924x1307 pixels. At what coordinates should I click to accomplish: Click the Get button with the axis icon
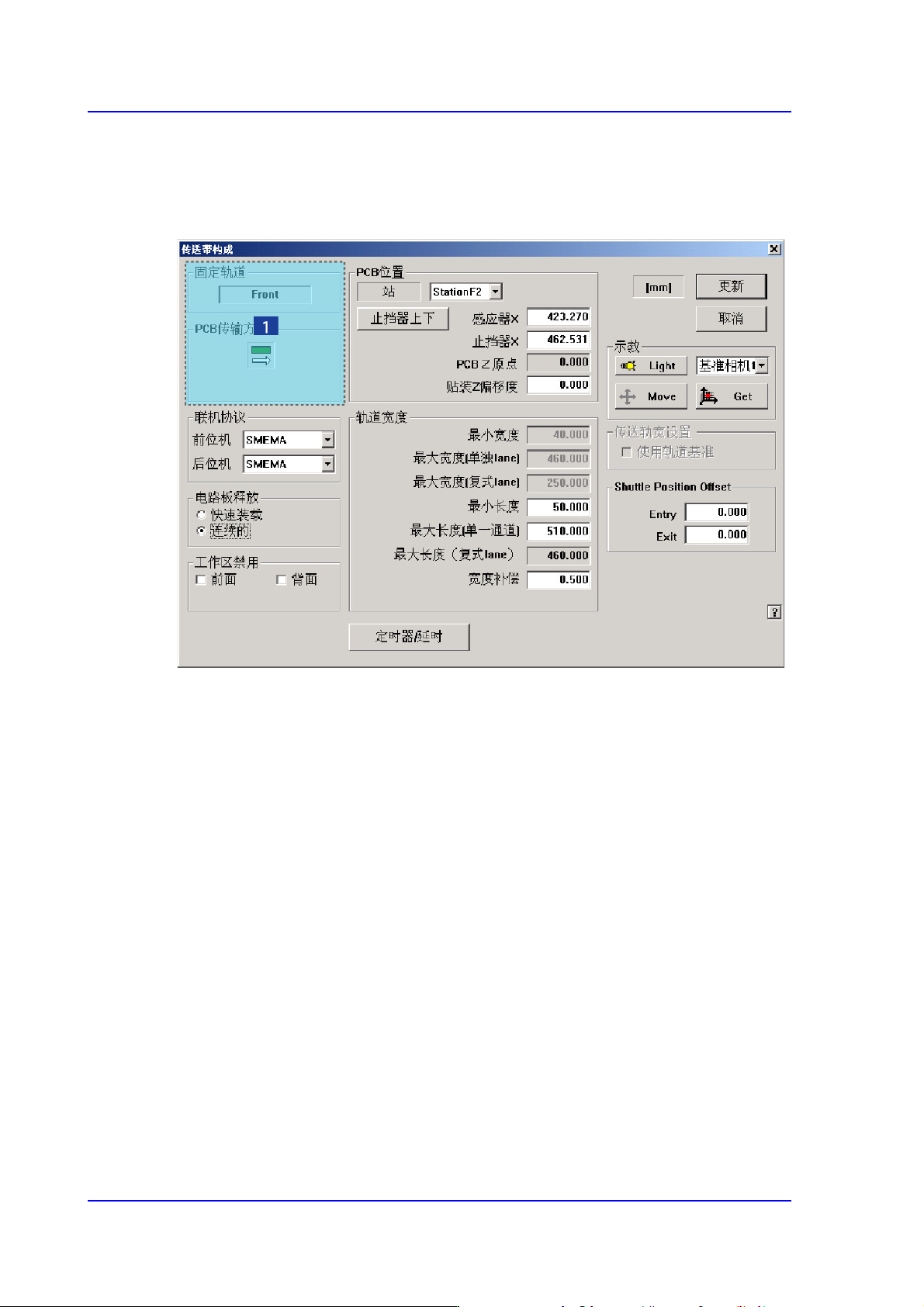coord(732,396)
